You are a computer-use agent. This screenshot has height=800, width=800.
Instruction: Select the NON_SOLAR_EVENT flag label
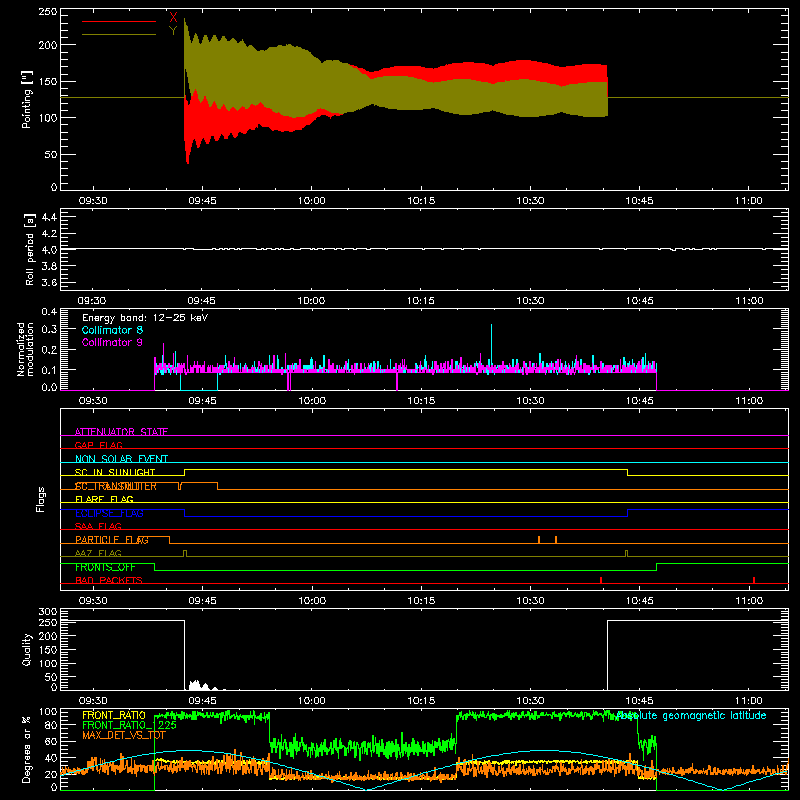121,459
